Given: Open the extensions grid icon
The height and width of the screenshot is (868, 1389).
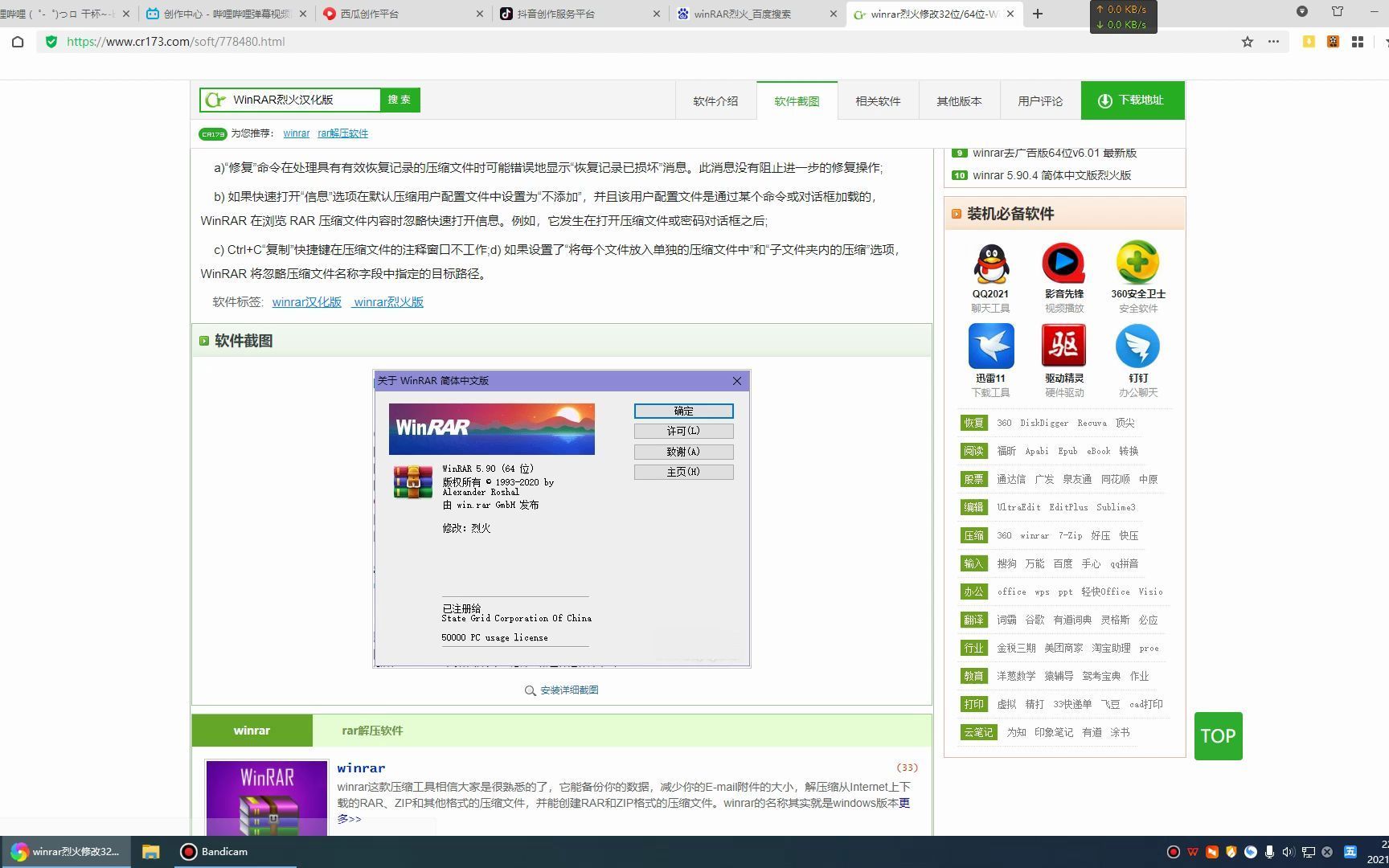Looking at the screenshot, I should [1358, 42].
